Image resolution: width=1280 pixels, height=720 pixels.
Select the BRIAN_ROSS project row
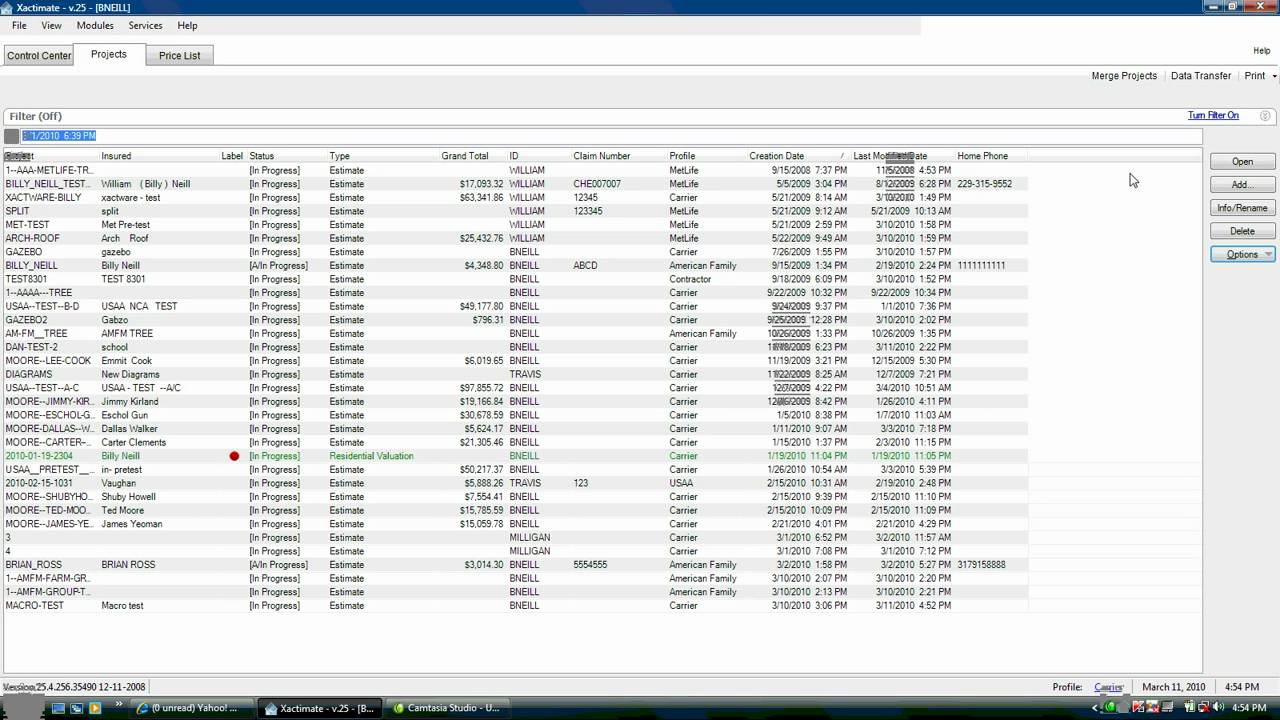click(x=516, y=565)
